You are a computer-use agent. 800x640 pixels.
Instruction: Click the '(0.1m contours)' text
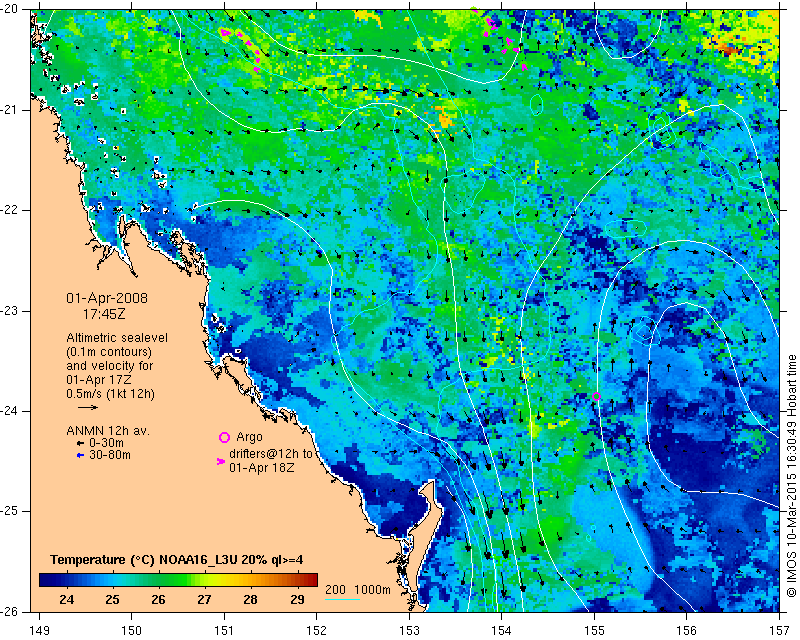[109, 352]
